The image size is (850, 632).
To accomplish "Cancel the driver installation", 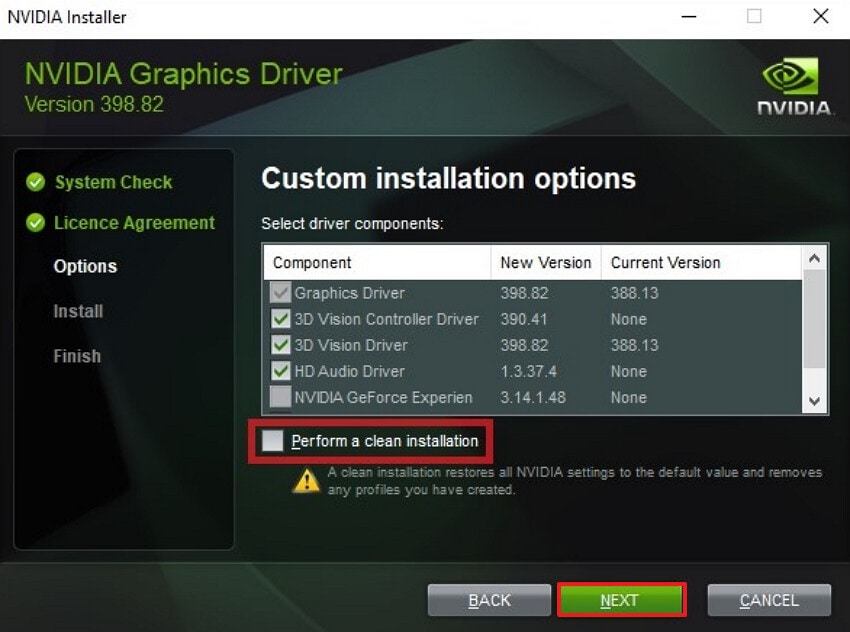I will point(769,600).
